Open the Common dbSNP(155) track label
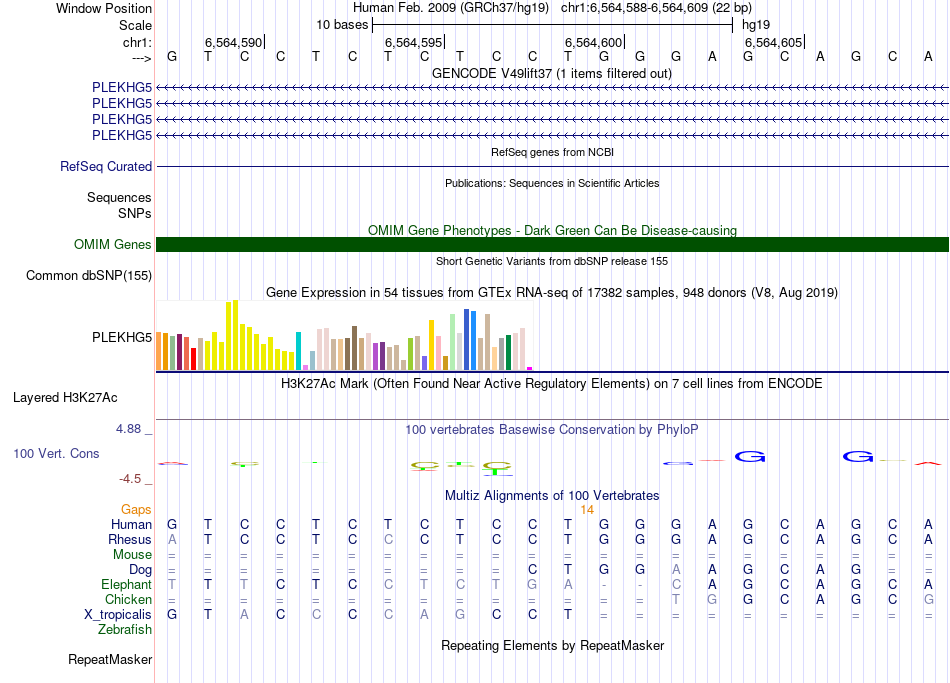 click(x=89, y=276)
